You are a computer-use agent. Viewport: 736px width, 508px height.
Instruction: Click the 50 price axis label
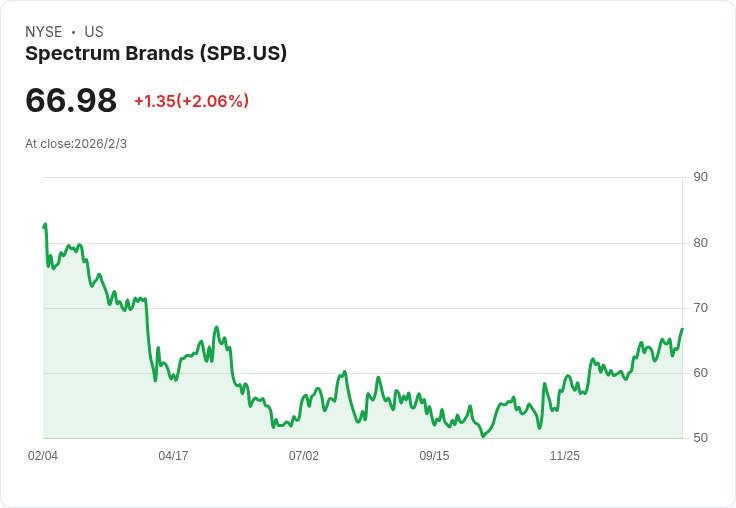tap(700, 438)
